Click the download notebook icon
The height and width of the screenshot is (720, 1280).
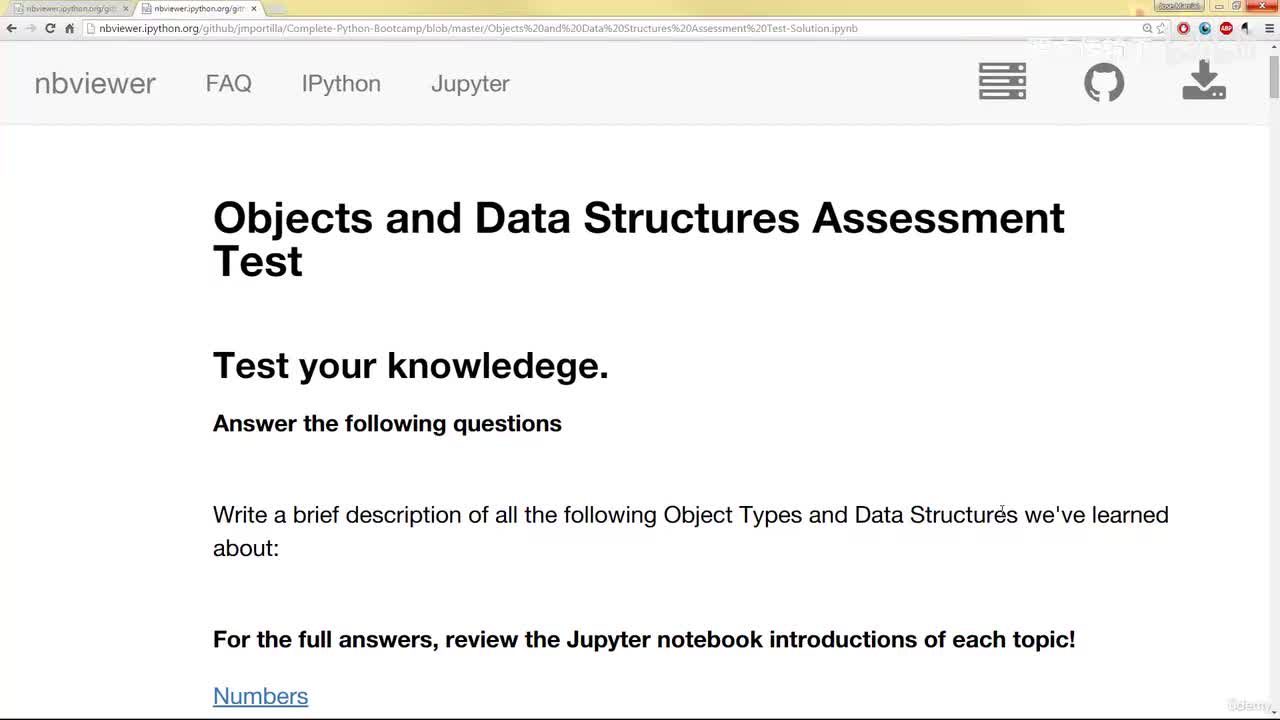click(1204, 81)
